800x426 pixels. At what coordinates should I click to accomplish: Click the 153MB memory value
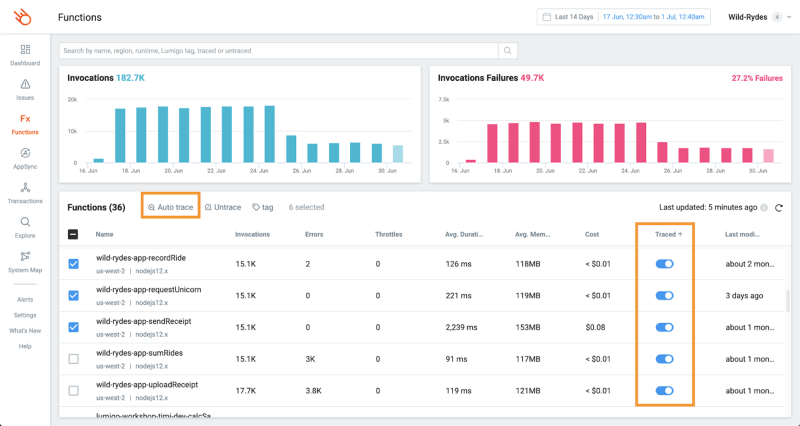point(528,327)
